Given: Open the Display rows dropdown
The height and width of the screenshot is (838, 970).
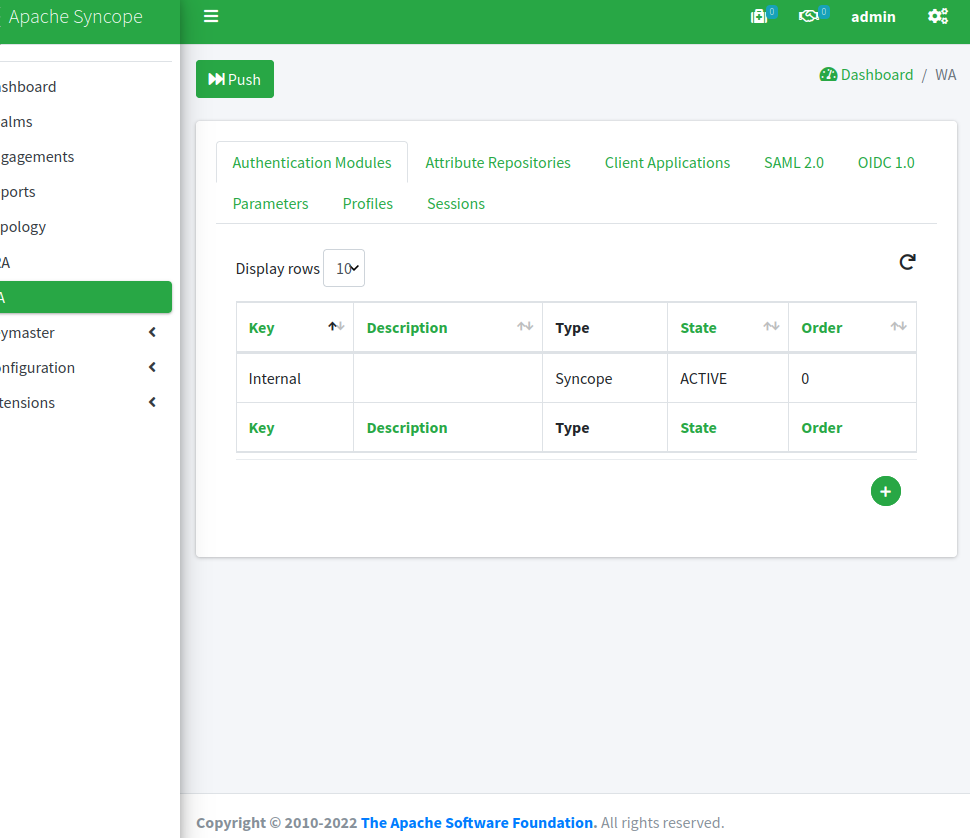Looking at the screenshot, I should [344, 268].
